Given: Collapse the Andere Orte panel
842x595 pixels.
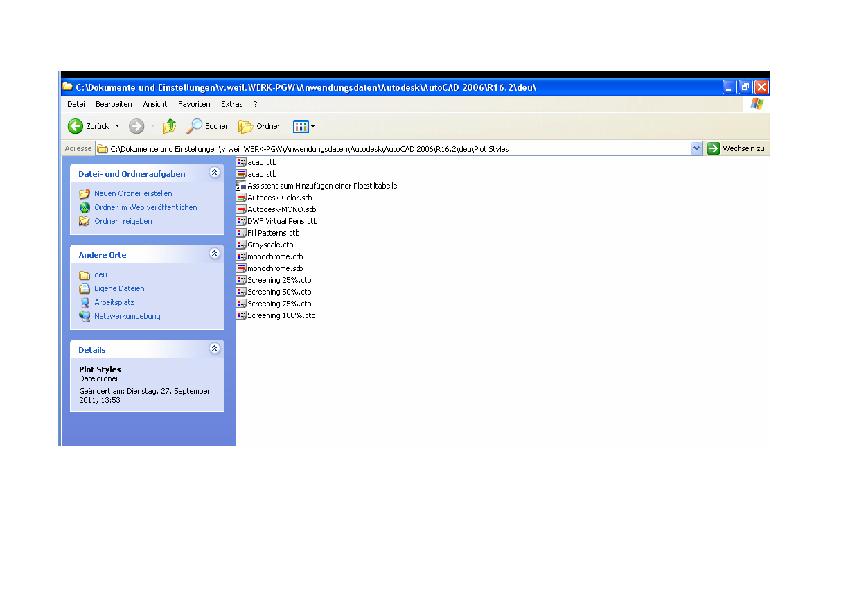Looking at the screenshot, I should pyautogui.click(x=214, y=253).
